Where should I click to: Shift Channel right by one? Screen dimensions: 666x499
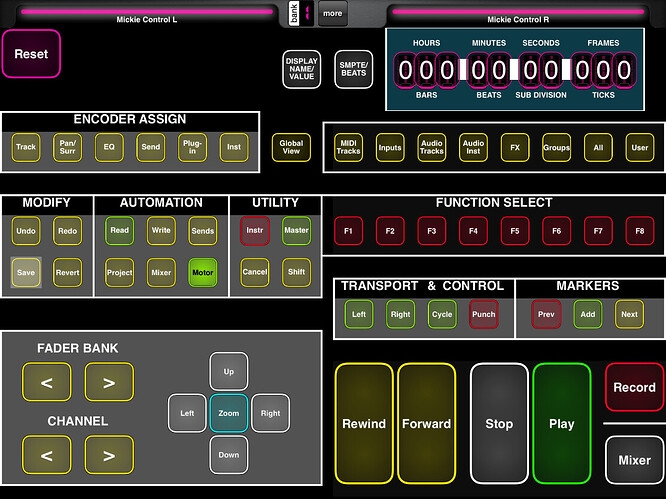[x=109, y=455]
